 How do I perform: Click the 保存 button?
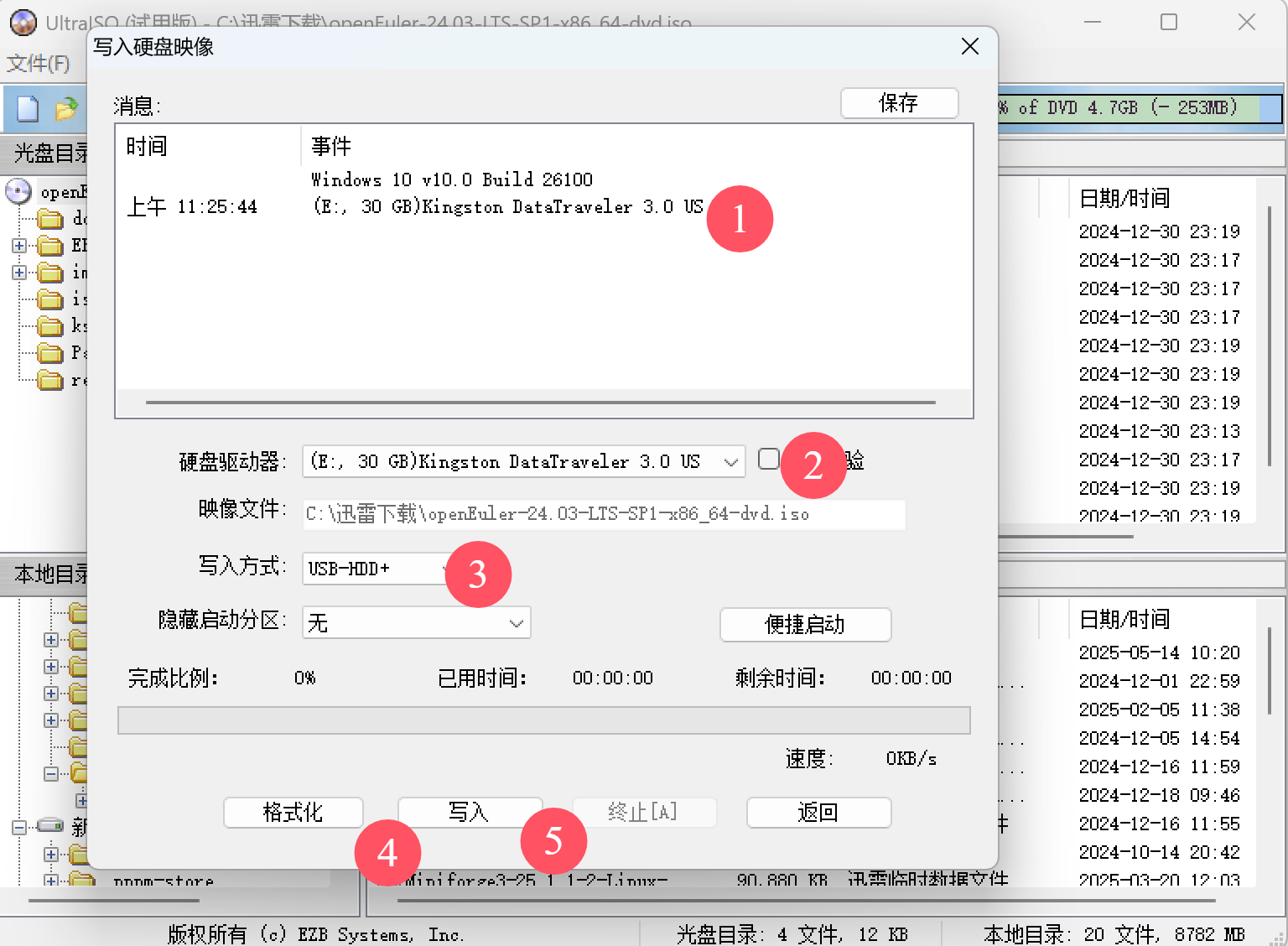coord(899,103)
